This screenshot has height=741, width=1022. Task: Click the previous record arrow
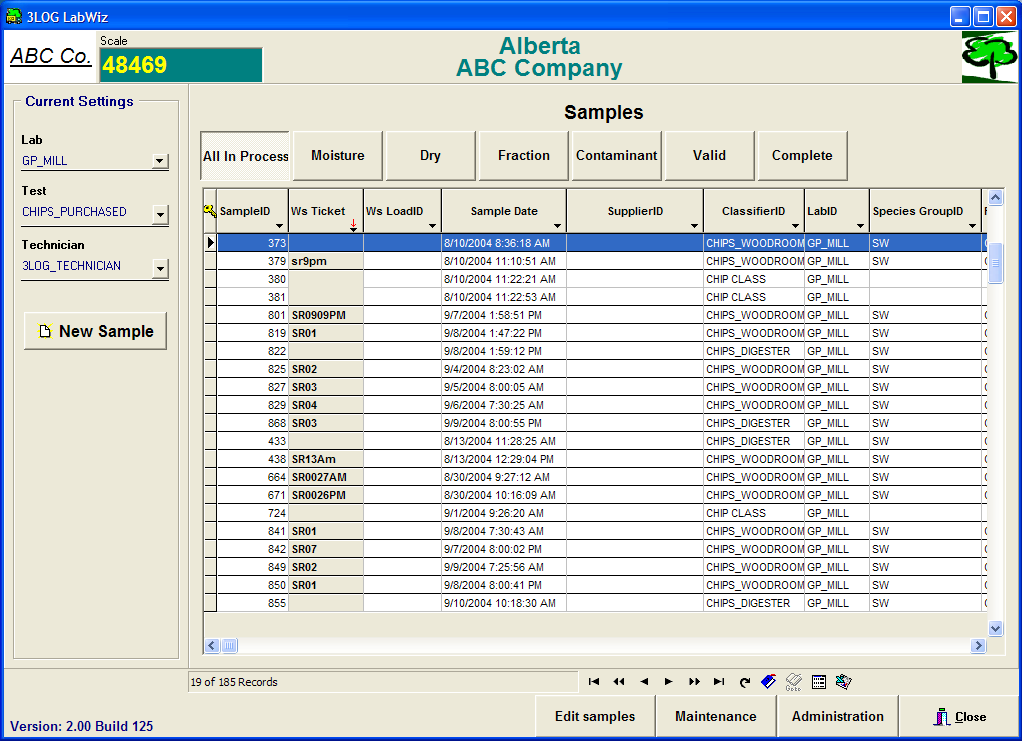pos(644,682)
